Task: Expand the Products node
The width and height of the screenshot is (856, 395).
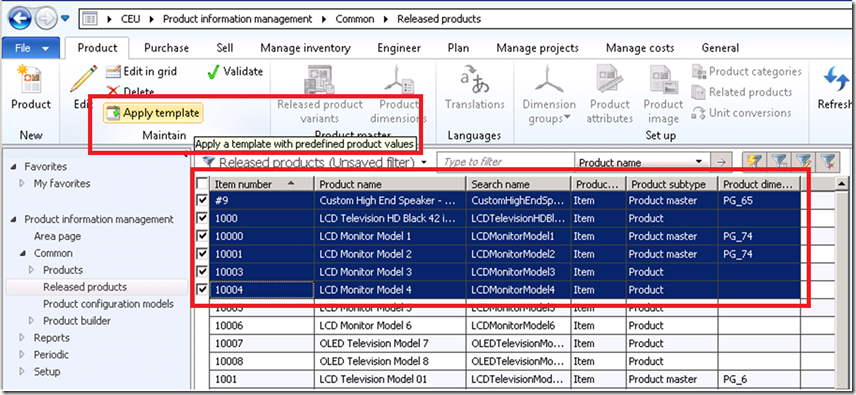Action: (32, 270)
